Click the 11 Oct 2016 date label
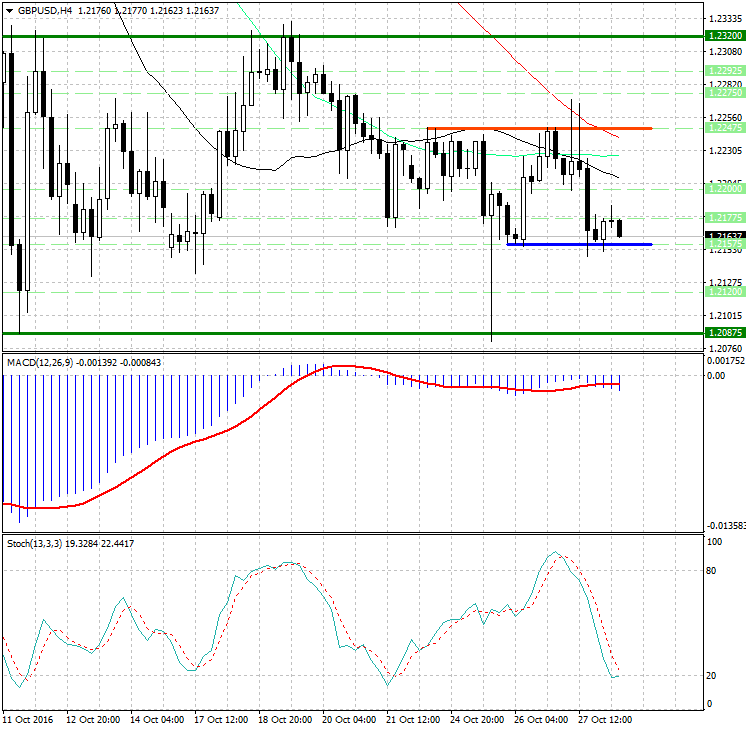 pos(29,719)
